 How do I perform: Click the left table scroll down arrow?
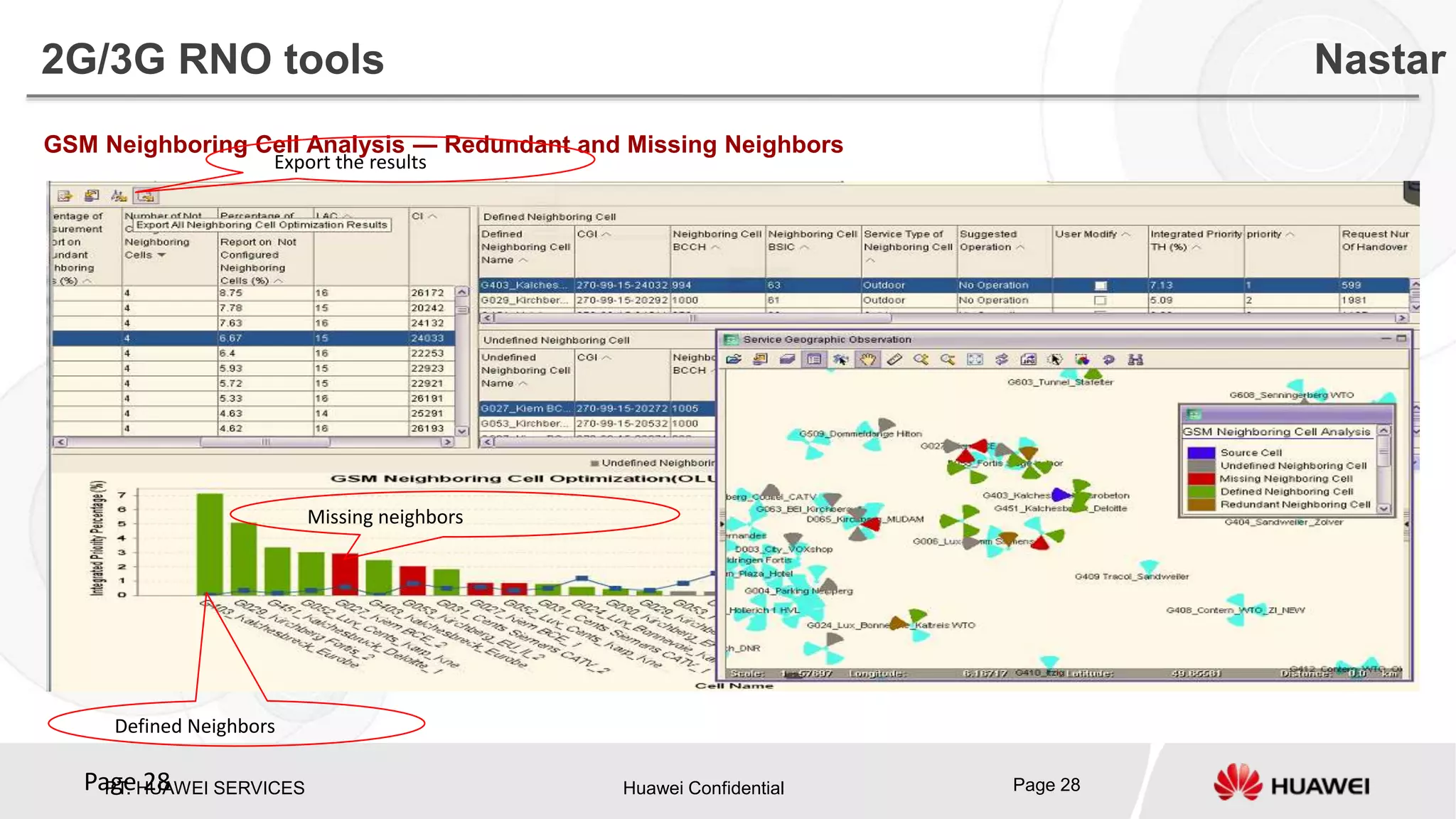[x=462, y=431]
